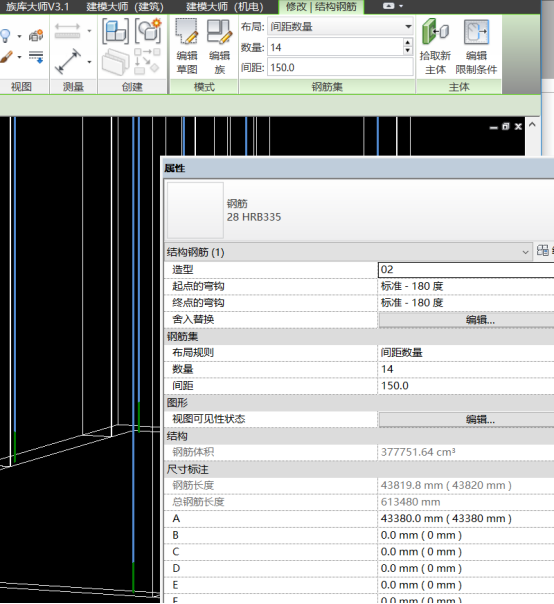The image size is (554, 604).
Task: Click 布局规则 value 间距数量
Action: click(466, 352)
